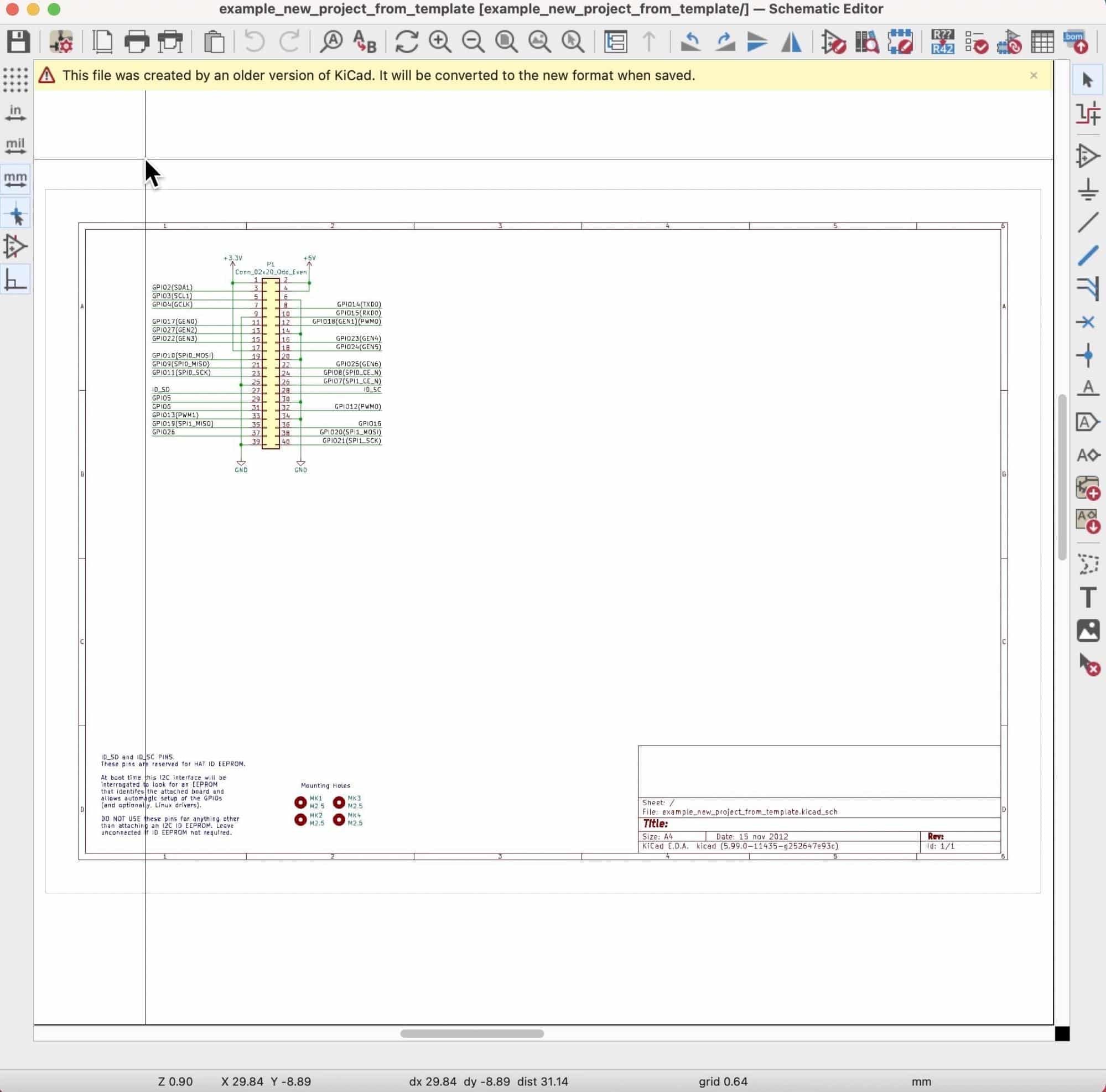This screenshot has width=1106, height=1092.
Task: Click the BOM generation icon
Action: [1075, 42]
